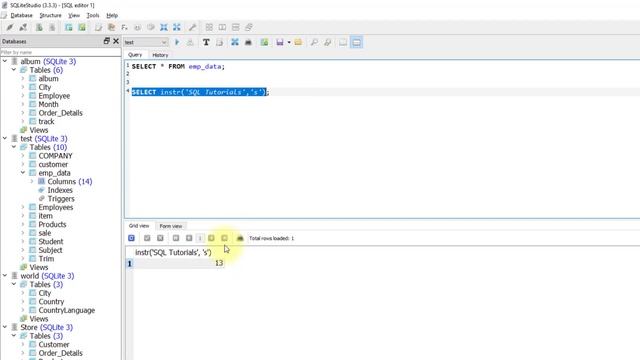Select Indexes under emp_data
Image resolution: width=640 pixels, height=360 pixels.
(60, 190)
